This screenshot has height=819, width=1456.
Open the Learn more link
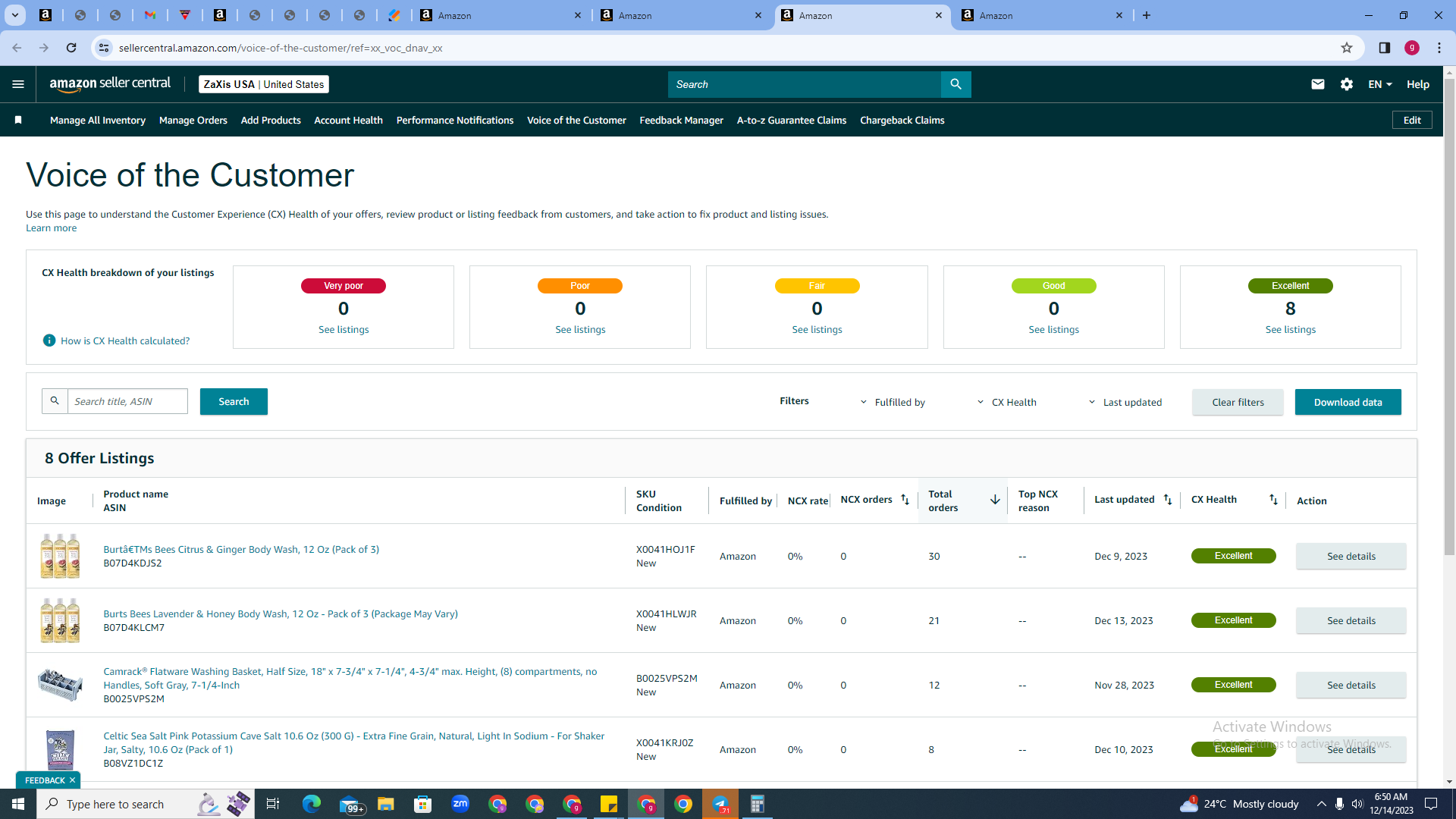[x=51, y=227]
